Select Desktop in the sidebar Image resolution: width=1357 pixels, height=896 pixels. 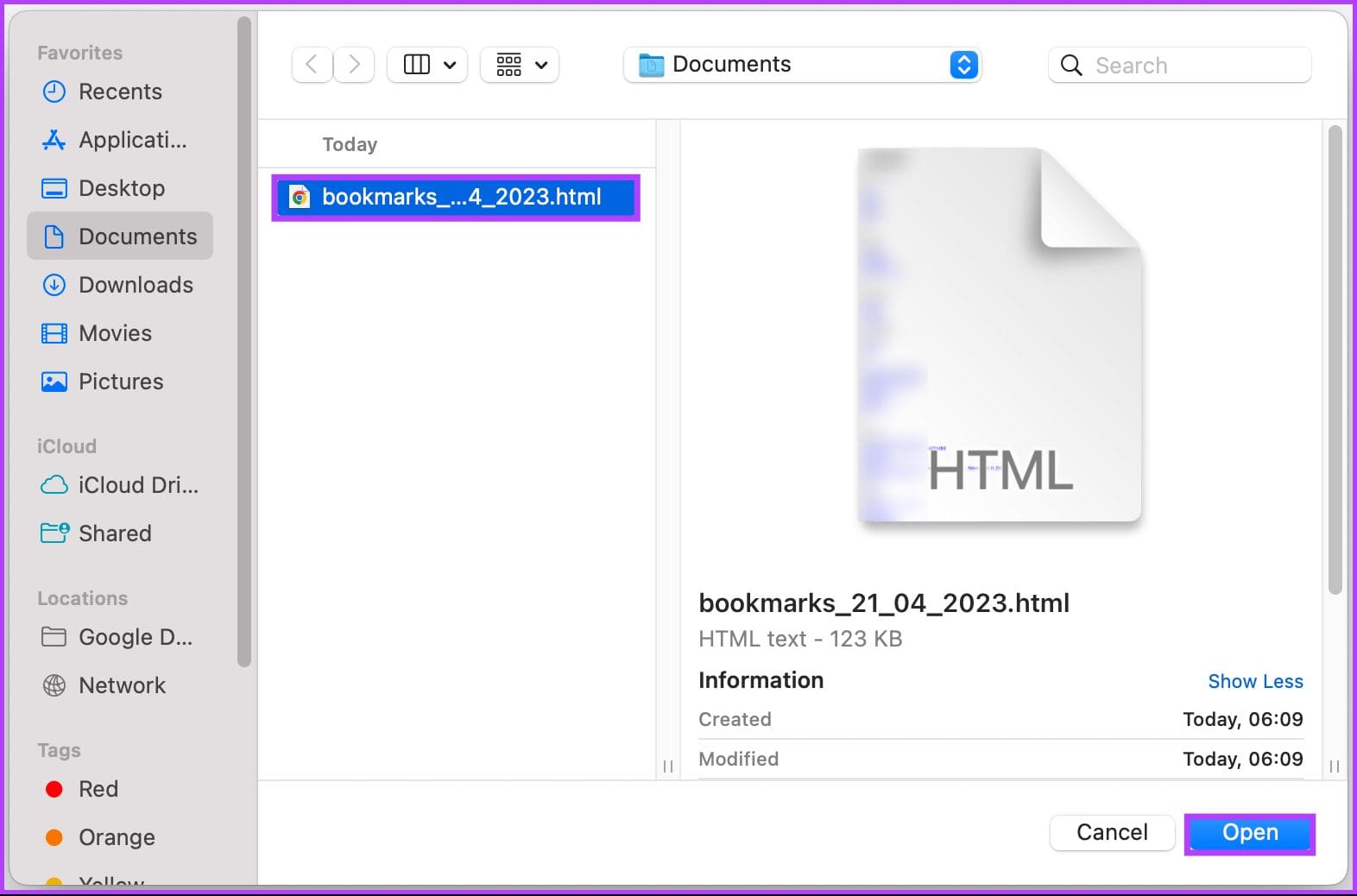click(x=120, y=188)
